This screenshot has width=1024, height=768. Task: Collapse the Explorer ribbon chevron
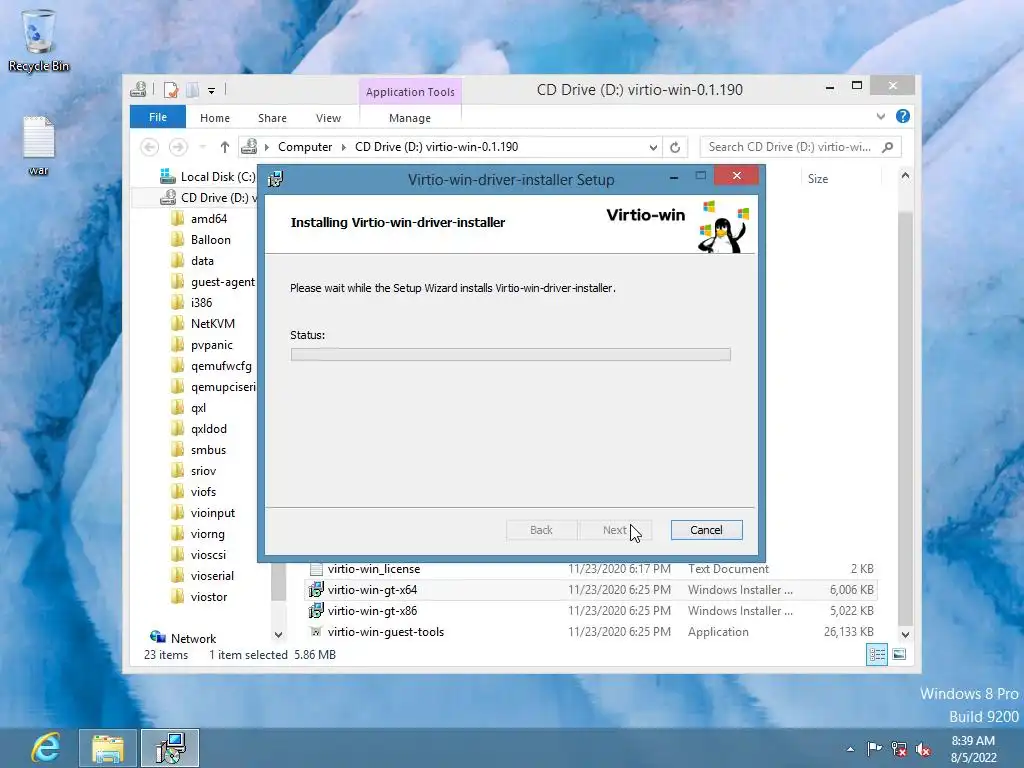[x=881, y=116]
